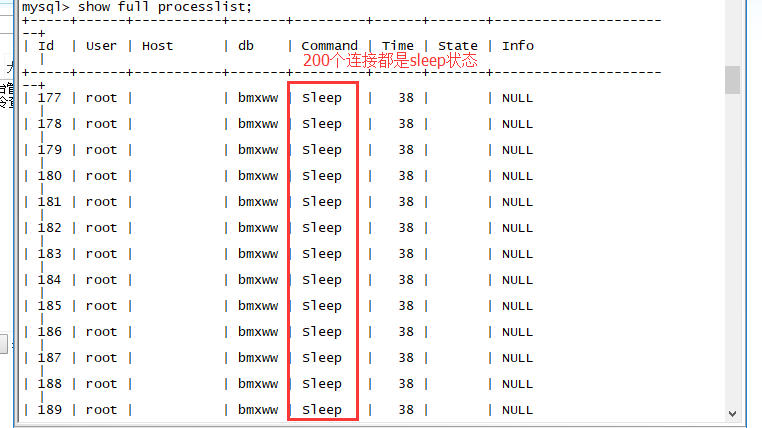This screenshot has width=762, height=428.
Task: Select the Time value 38 in row 187
Action: click(406, 358)
